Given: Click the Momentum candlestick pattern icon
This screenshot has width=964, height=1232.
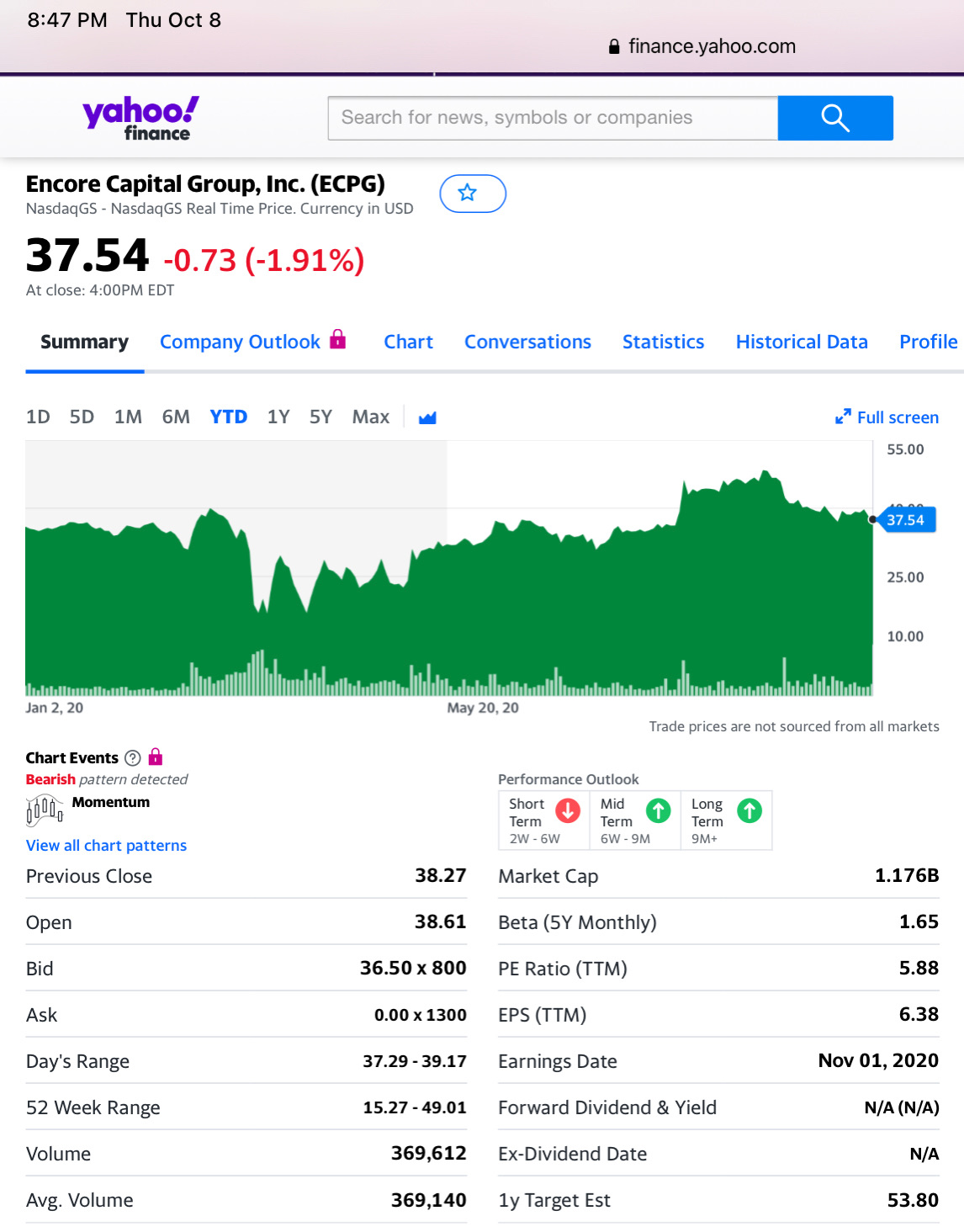Looking at the screenshot, I should coord(45,810).
